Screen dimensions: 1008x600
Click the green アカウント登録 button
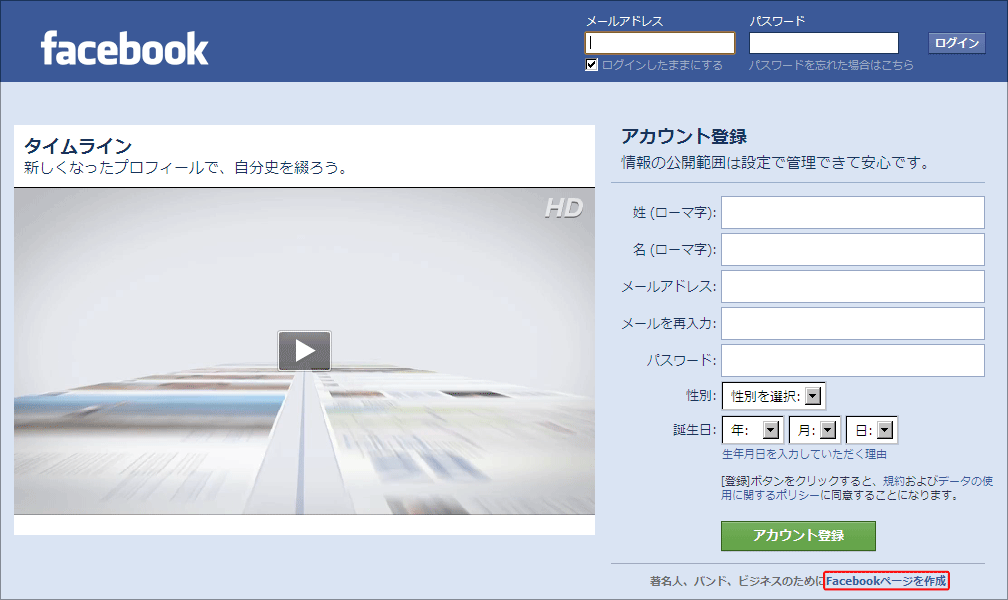click(798, 536)
